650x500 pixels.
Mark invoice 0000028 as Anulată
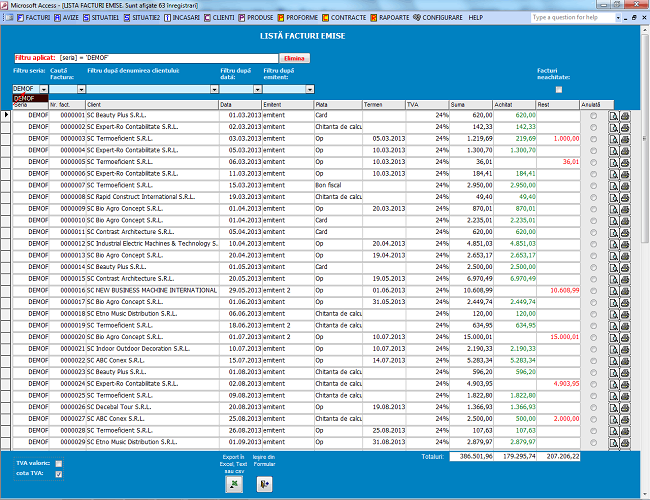point(593,431)
